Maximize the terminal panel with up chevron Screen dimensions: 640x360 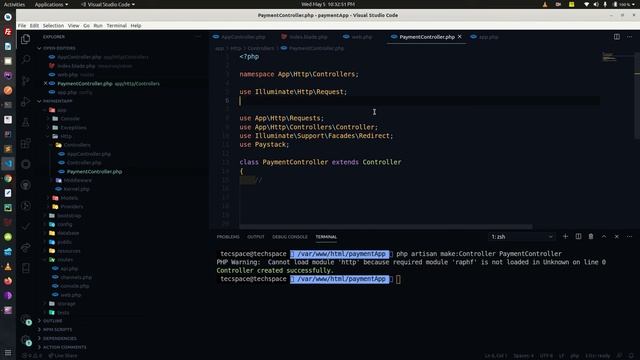(x=604, y=236)
